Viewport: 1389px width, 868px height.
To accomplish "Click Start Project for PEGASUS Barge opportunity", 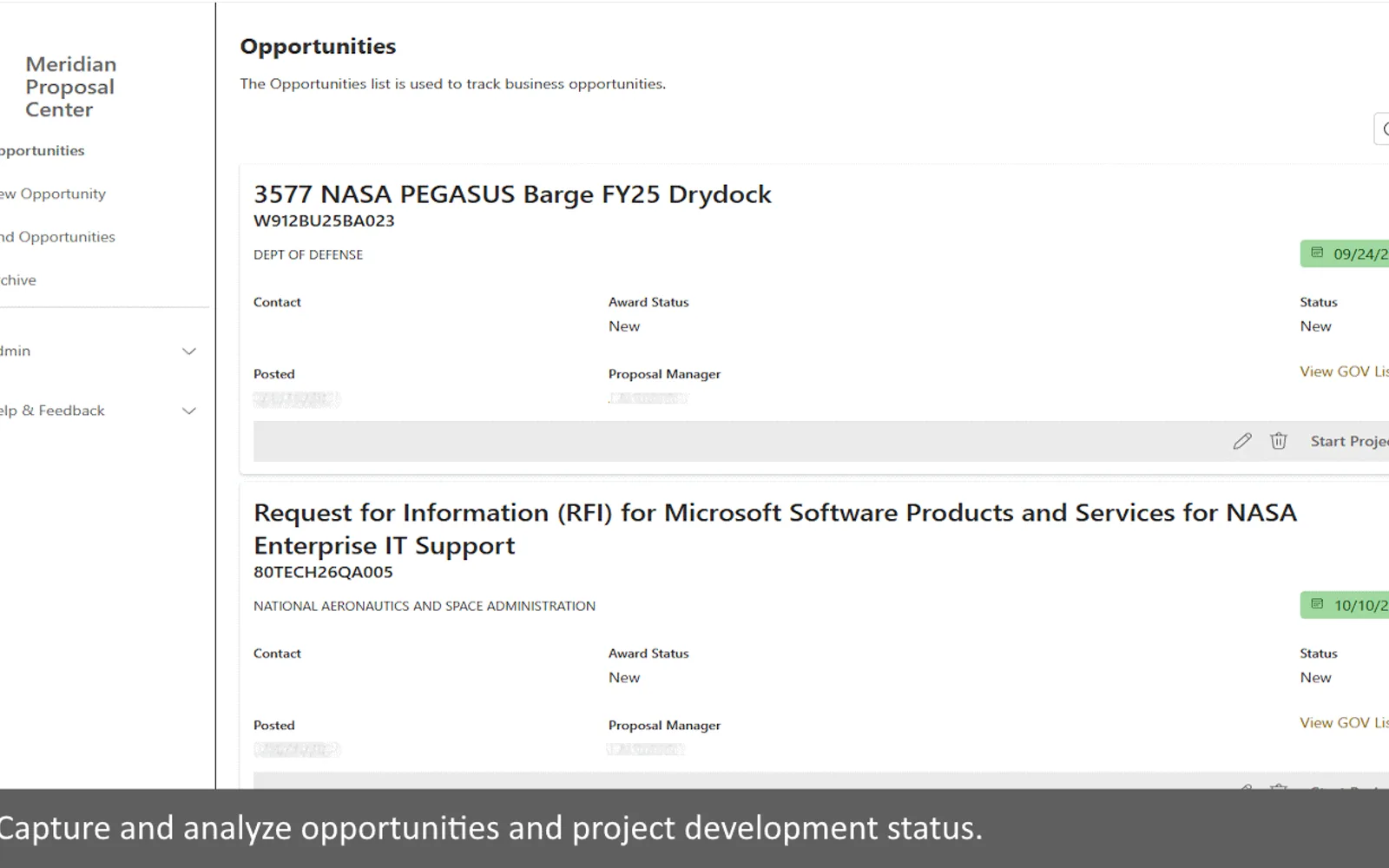I will click(x=1349, y=441).
